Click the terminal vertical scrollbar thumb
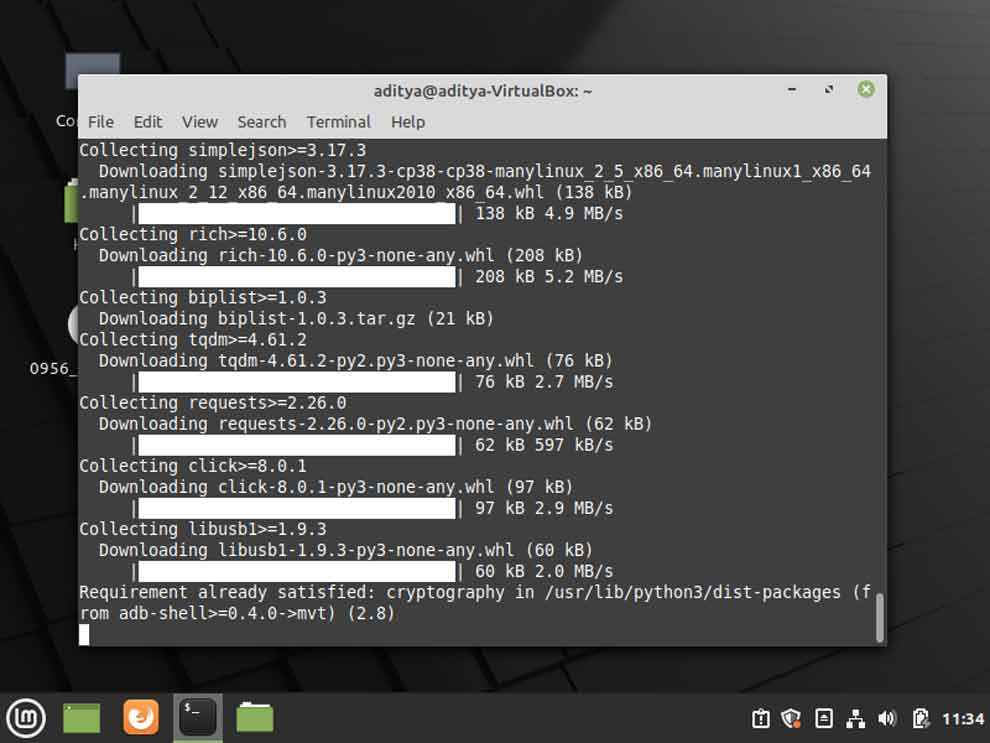 [x=880, y=618]
